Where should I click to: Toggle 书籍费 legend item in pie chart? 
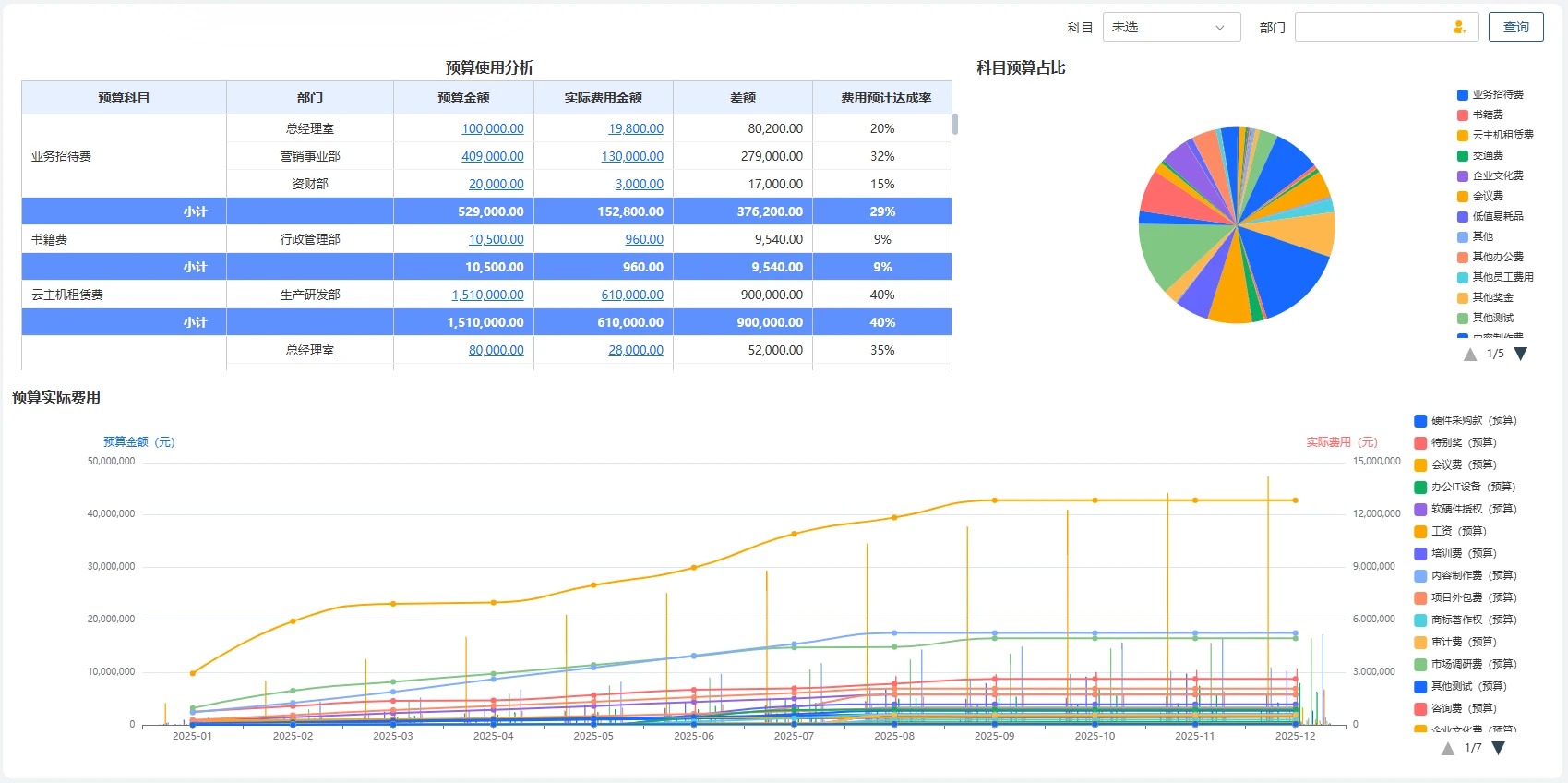coord(1479,114)
